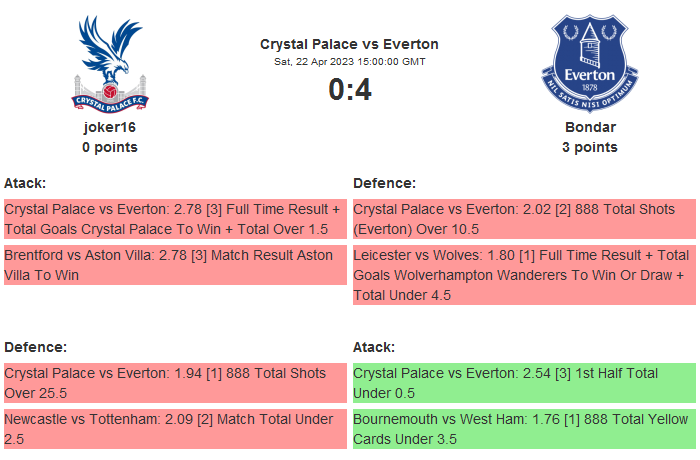Click the Everton club crest
Image resolution: width=700 pixels, height=460 pixels.
point(589,62)
